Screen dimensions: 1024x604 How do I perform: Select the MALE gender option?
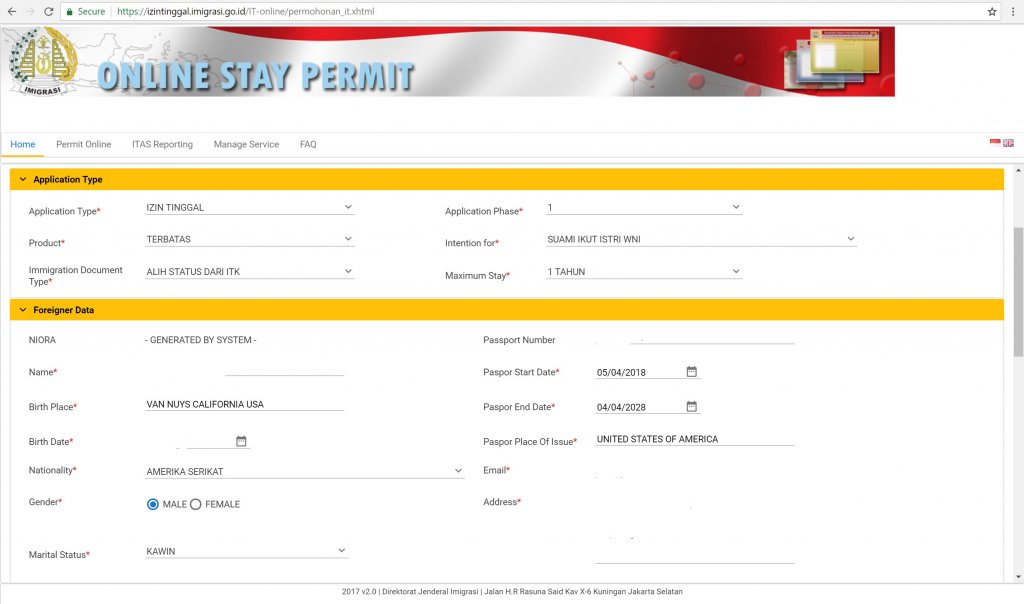tap(153, 504)
